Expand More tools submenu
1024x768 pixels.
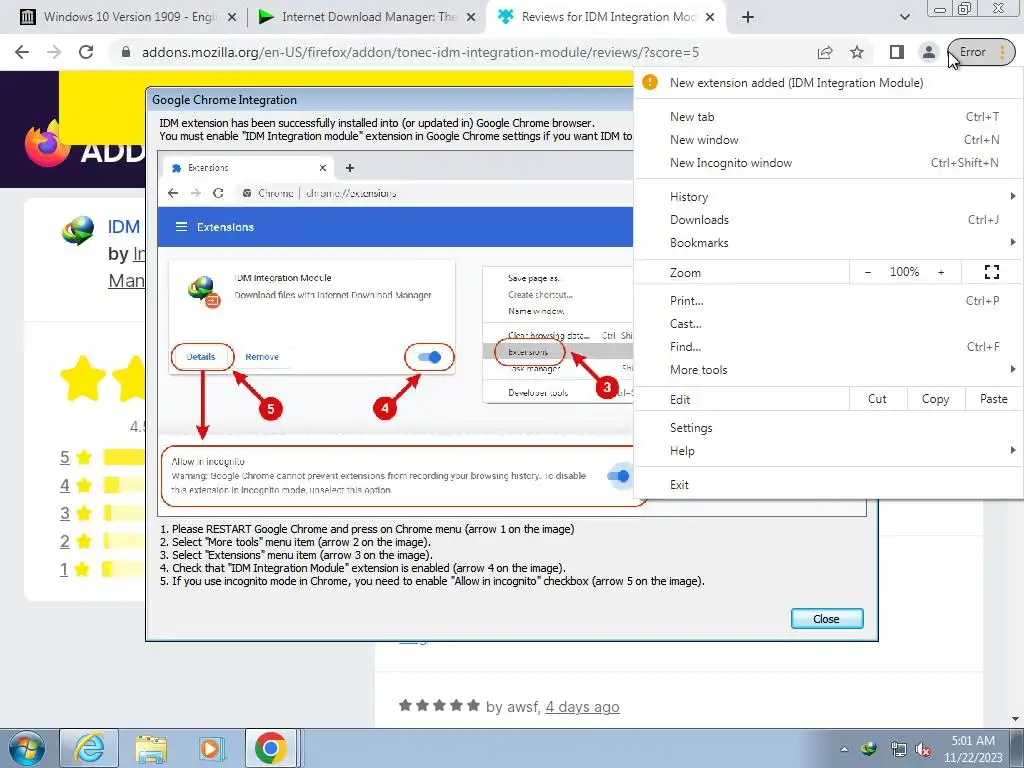[828, 370]
